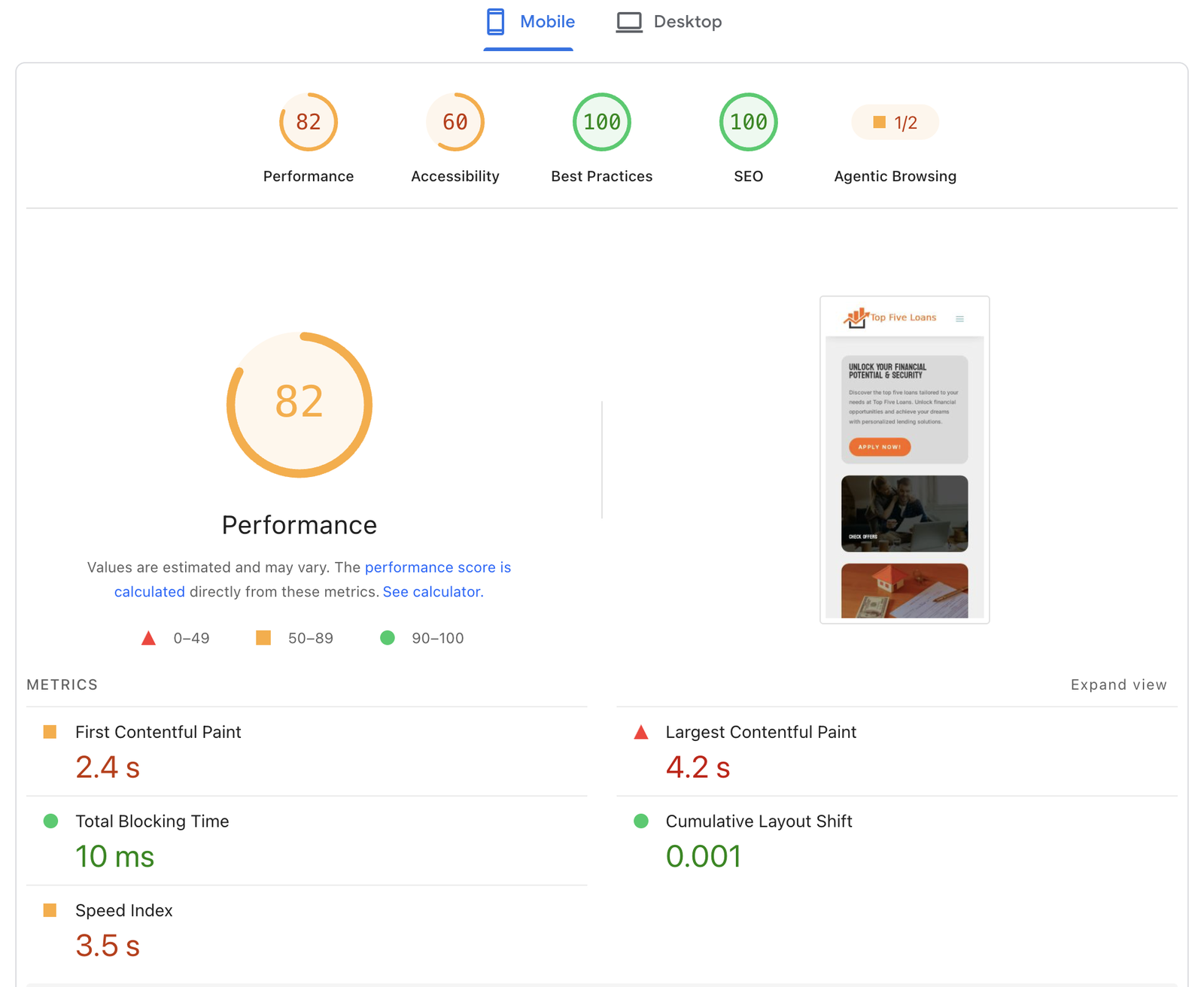This screenshot has height=987, width=1204.
Task: Click the 0.001 value
Action: [704, 857]
